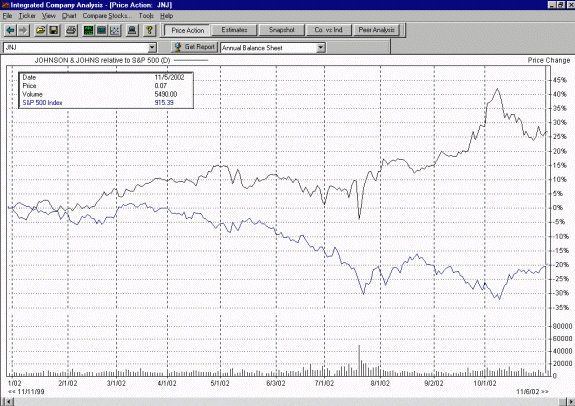This screenshot has height=406, width=575.
Task: Open the Peer Analysis view
Action: point(376,30)
